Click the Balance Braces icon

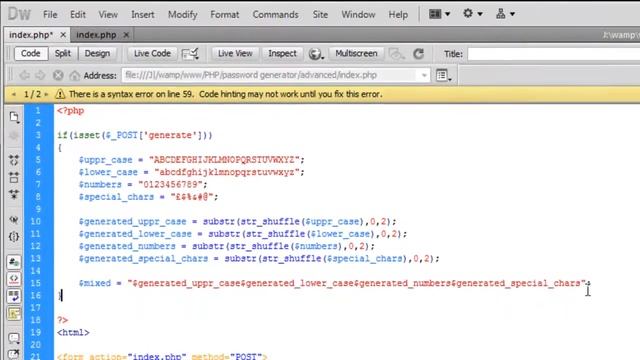(14, 237)
